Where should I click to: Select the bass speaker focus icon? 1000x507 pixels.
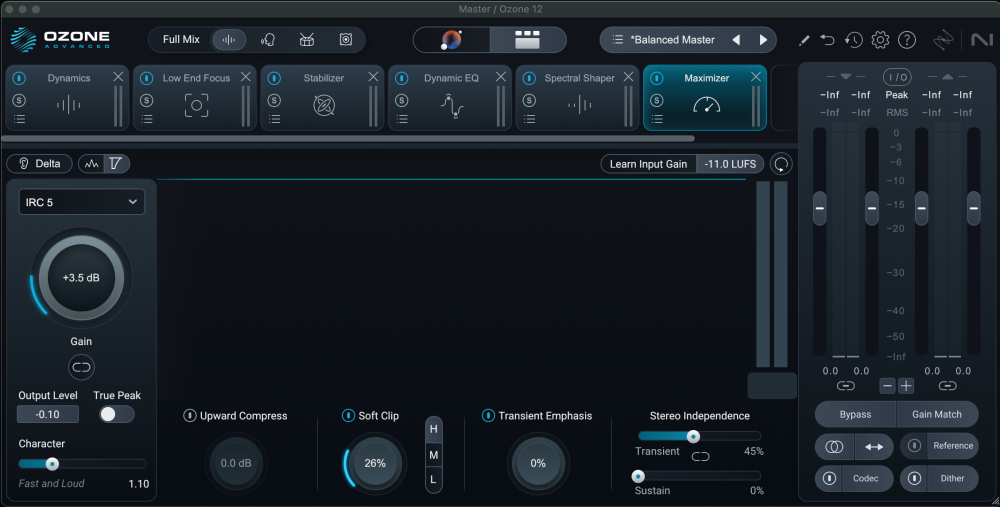(x=346, y=40)
